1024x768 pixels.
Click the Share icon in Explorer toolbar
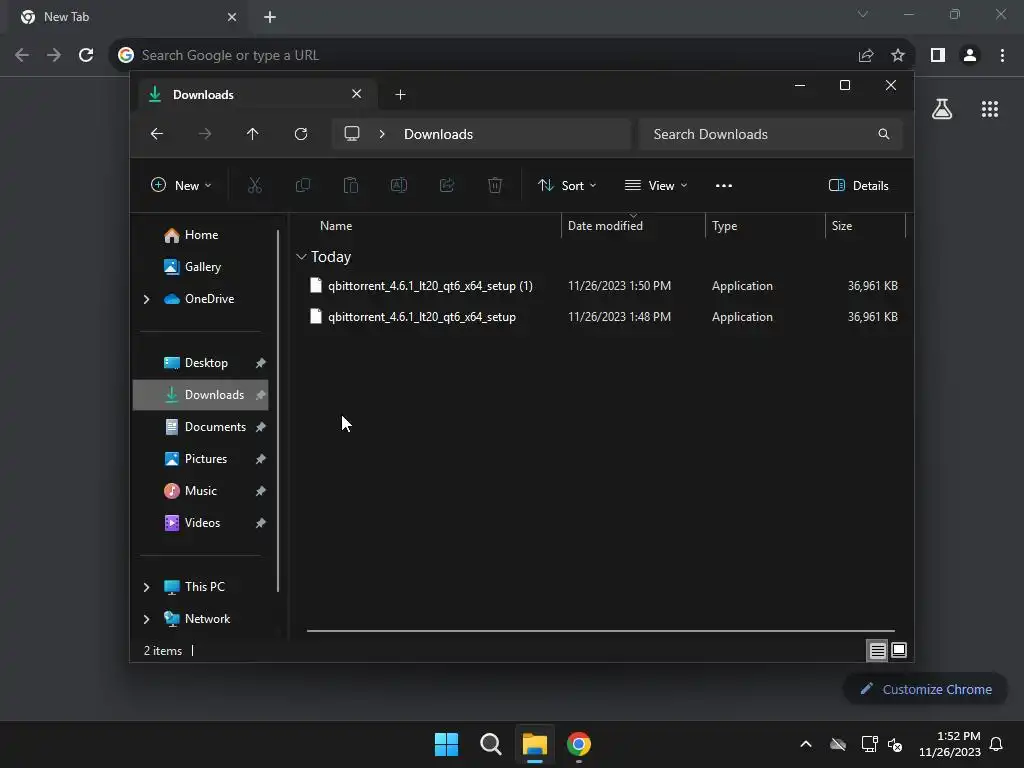click(x=447, y=185)
